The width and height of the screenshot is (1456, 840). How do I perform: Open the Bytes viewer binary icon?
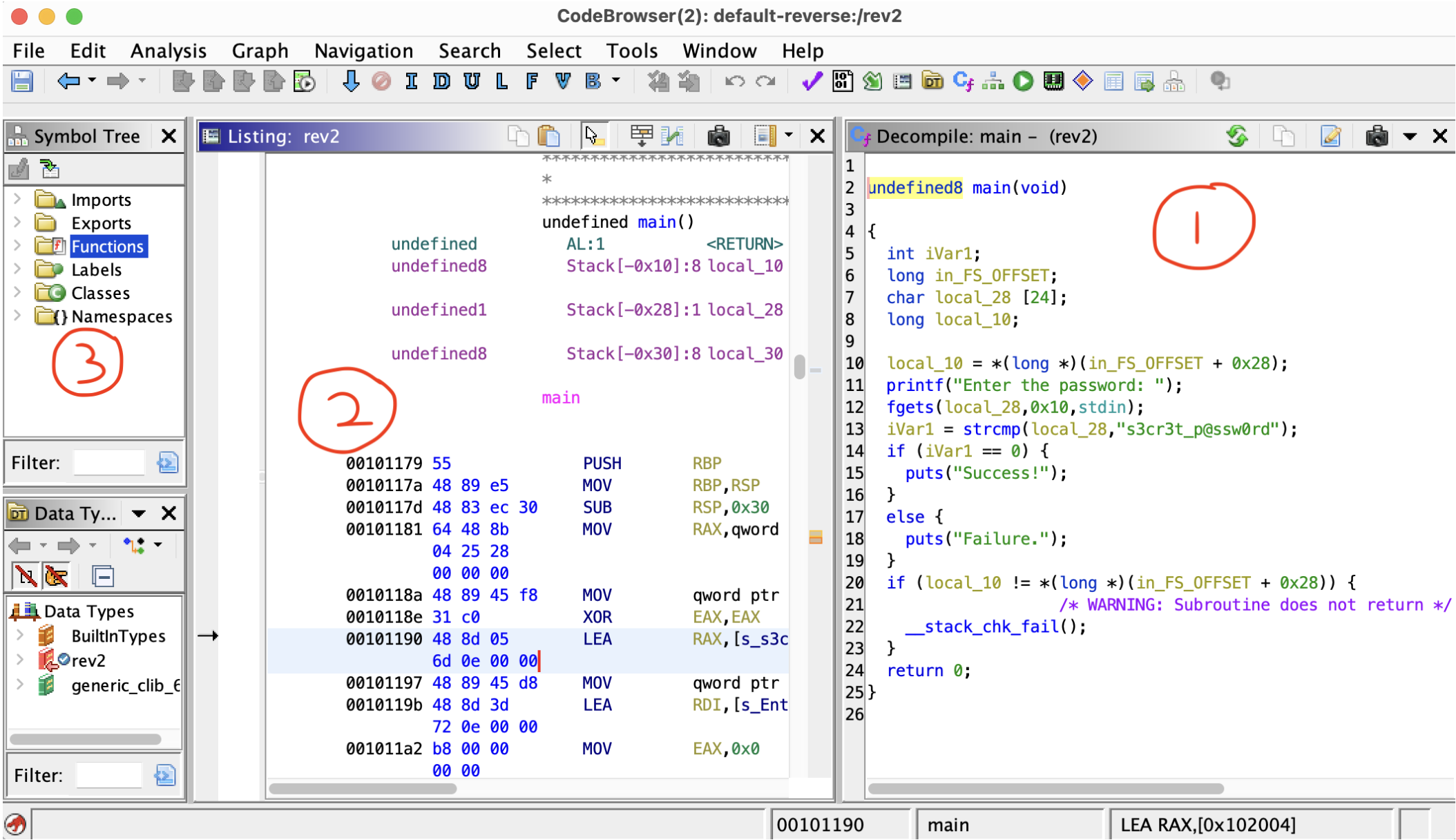click(x=842, y=82)
